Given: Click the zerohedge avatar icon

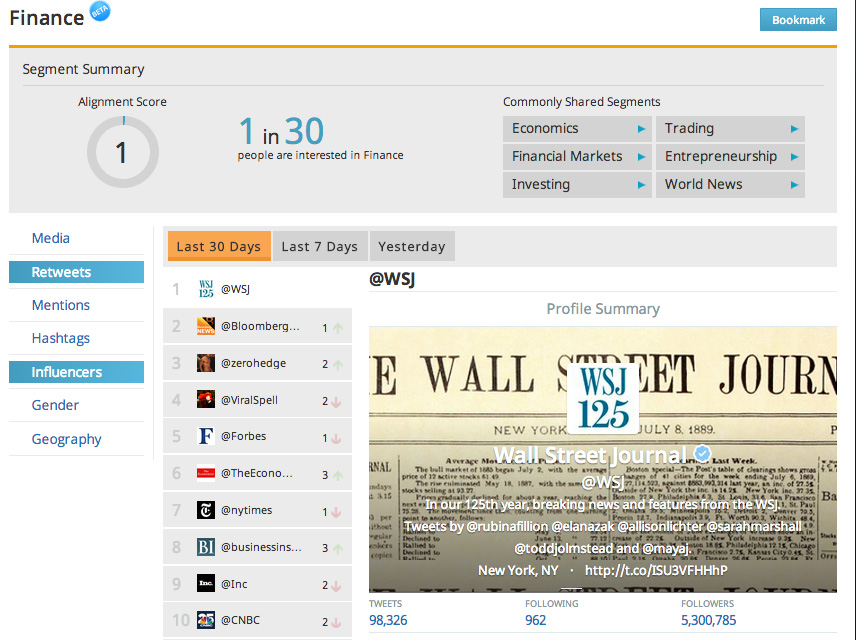Looking at the screenshot, I should (x=206, y=363).
